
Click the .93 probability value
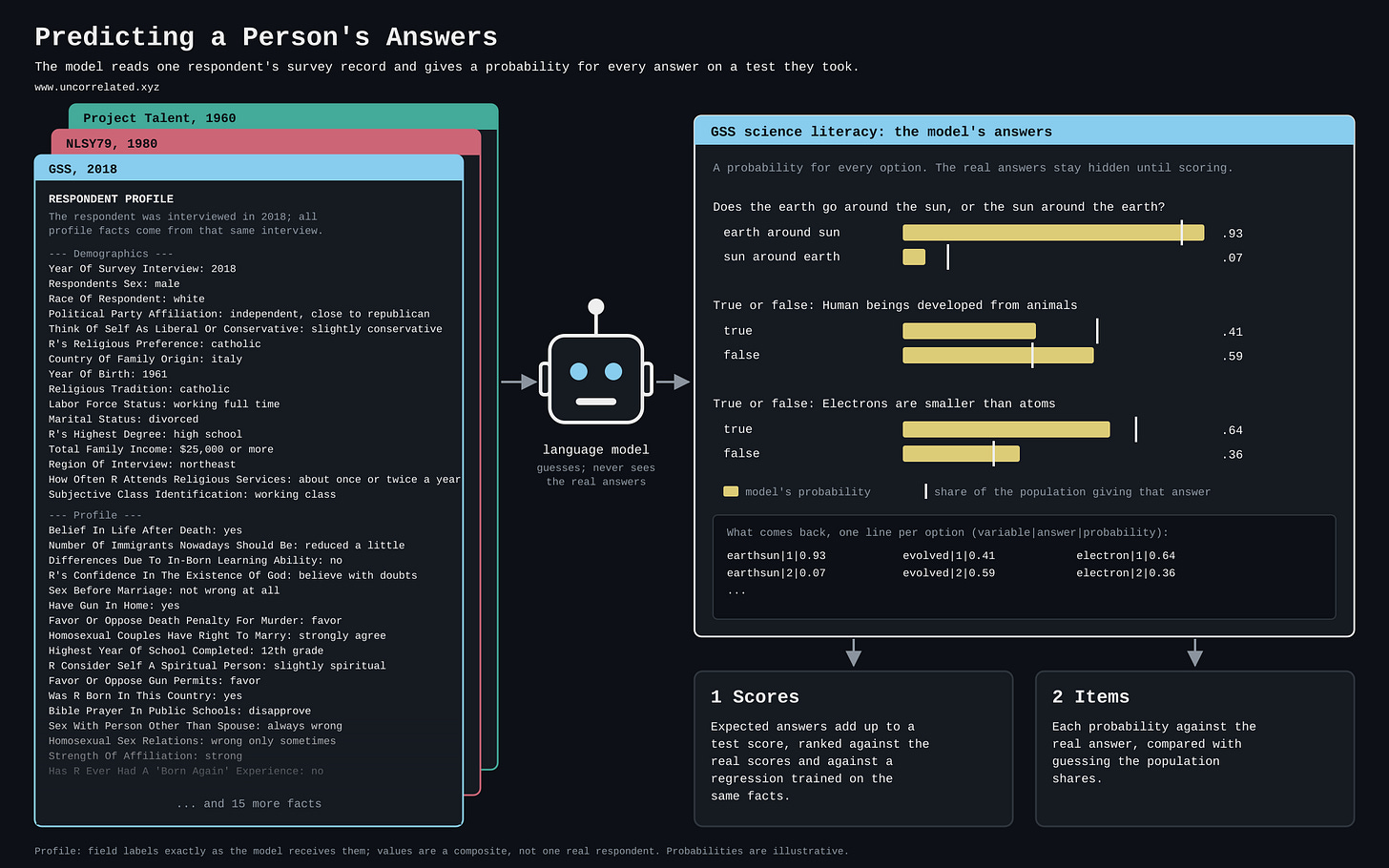pyautogui.click(x=1233, y=234)
